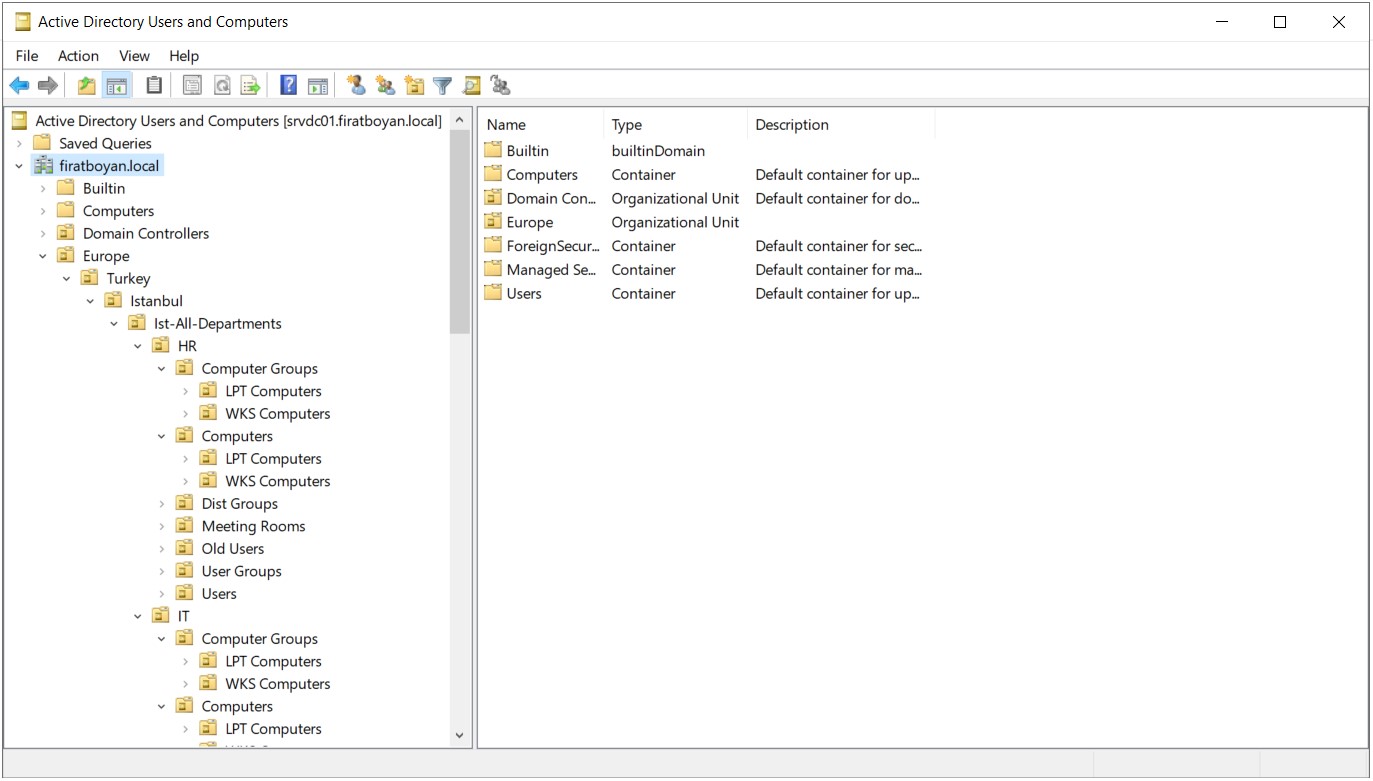This screenshot has width=1373, height=781.
Task: Select the Users container in the right list
Action: click(523, 294)
